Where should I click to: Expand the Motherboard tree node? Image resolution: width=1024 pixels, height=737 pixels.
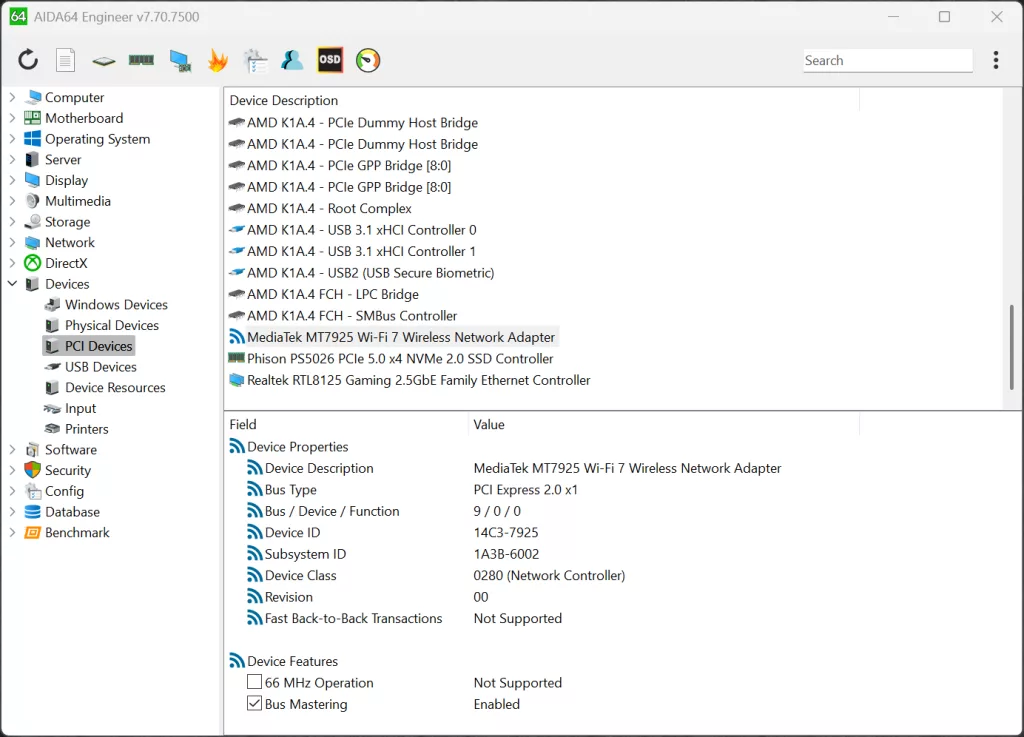coord(12,118)
